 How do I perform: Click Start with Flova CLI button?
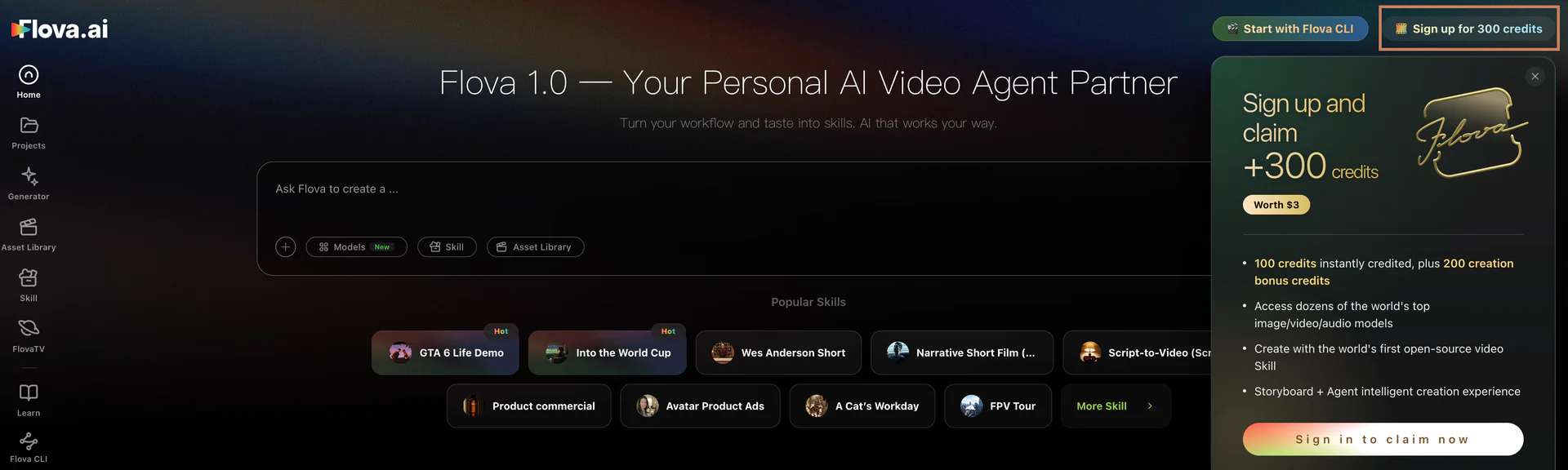pyautogui.click(x=1290, y=29)
